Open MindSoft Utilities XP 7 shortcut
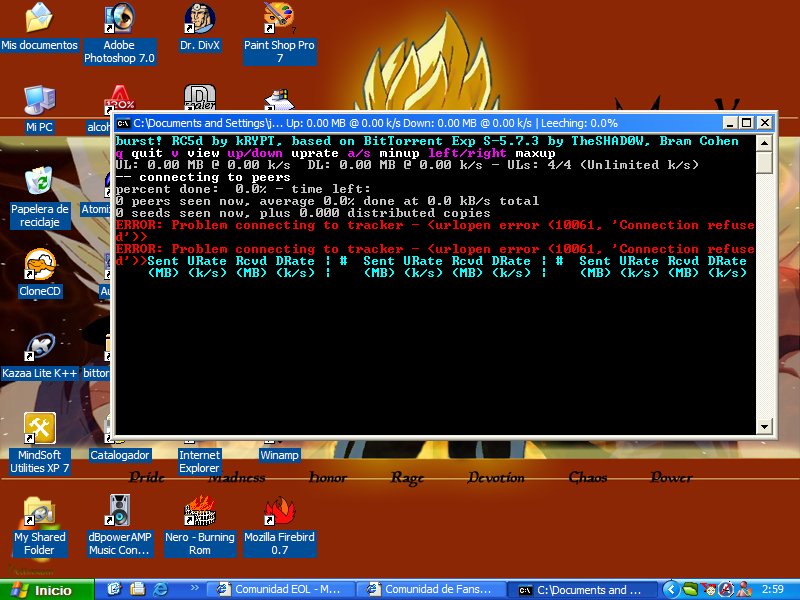800x600 pixels. point(39,443)
